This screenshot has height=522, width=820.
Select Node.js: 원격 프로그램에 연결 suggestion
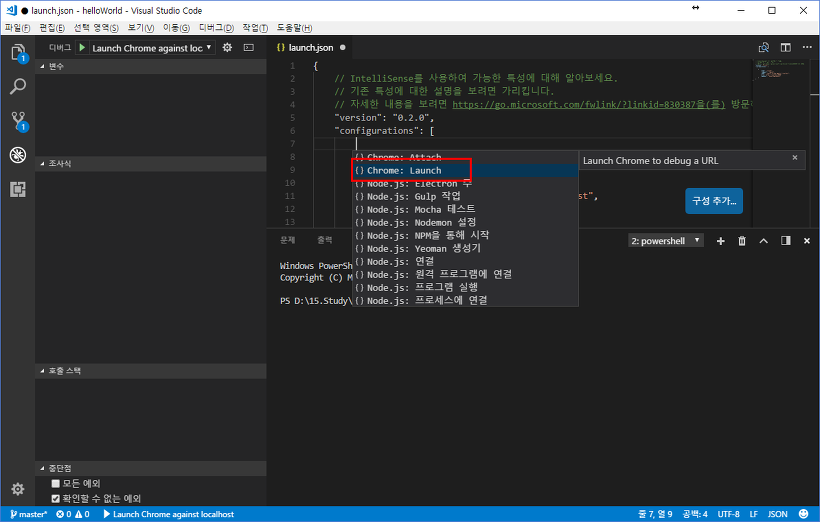point(465,275)
